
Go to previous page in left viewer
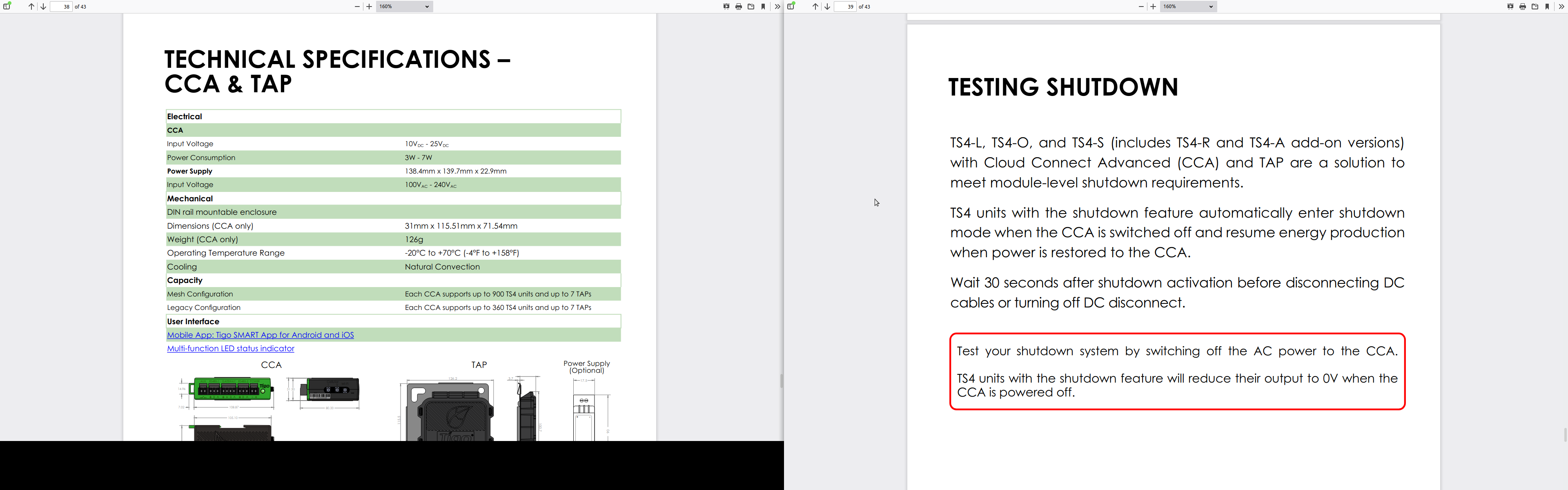point(31,7)
